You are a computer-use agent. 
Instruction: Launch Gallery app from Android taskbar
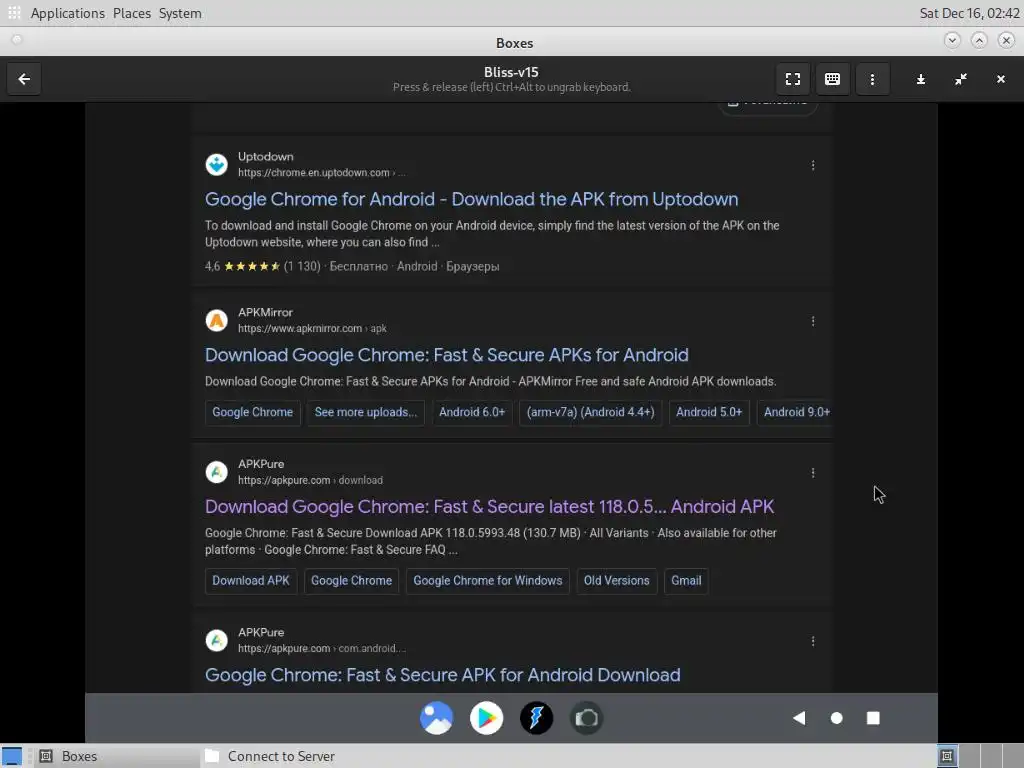pyautogui.click(x=436, y=718)
